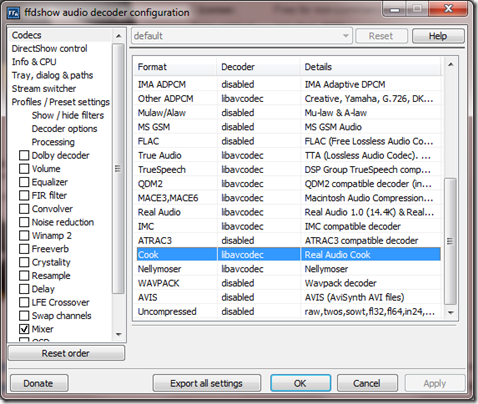Enable the Dolby decoder checkbox
Viewport: 478px width, 404px height.
pos(24,155)
